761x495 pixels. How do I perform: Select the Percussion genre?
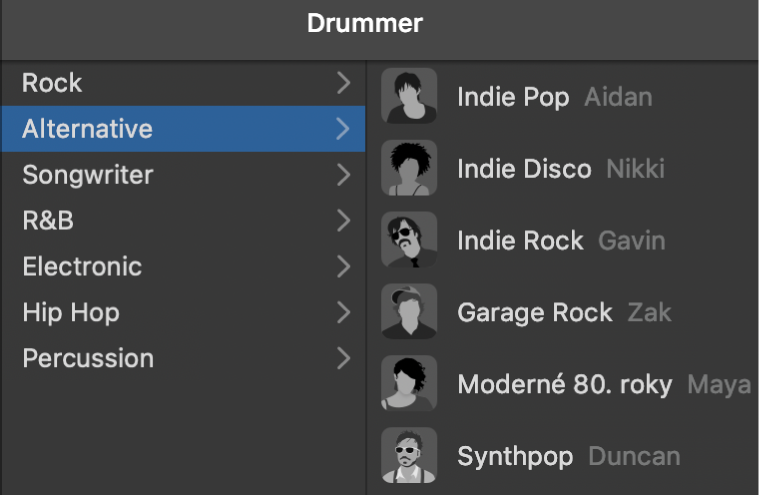click(183, 359)
